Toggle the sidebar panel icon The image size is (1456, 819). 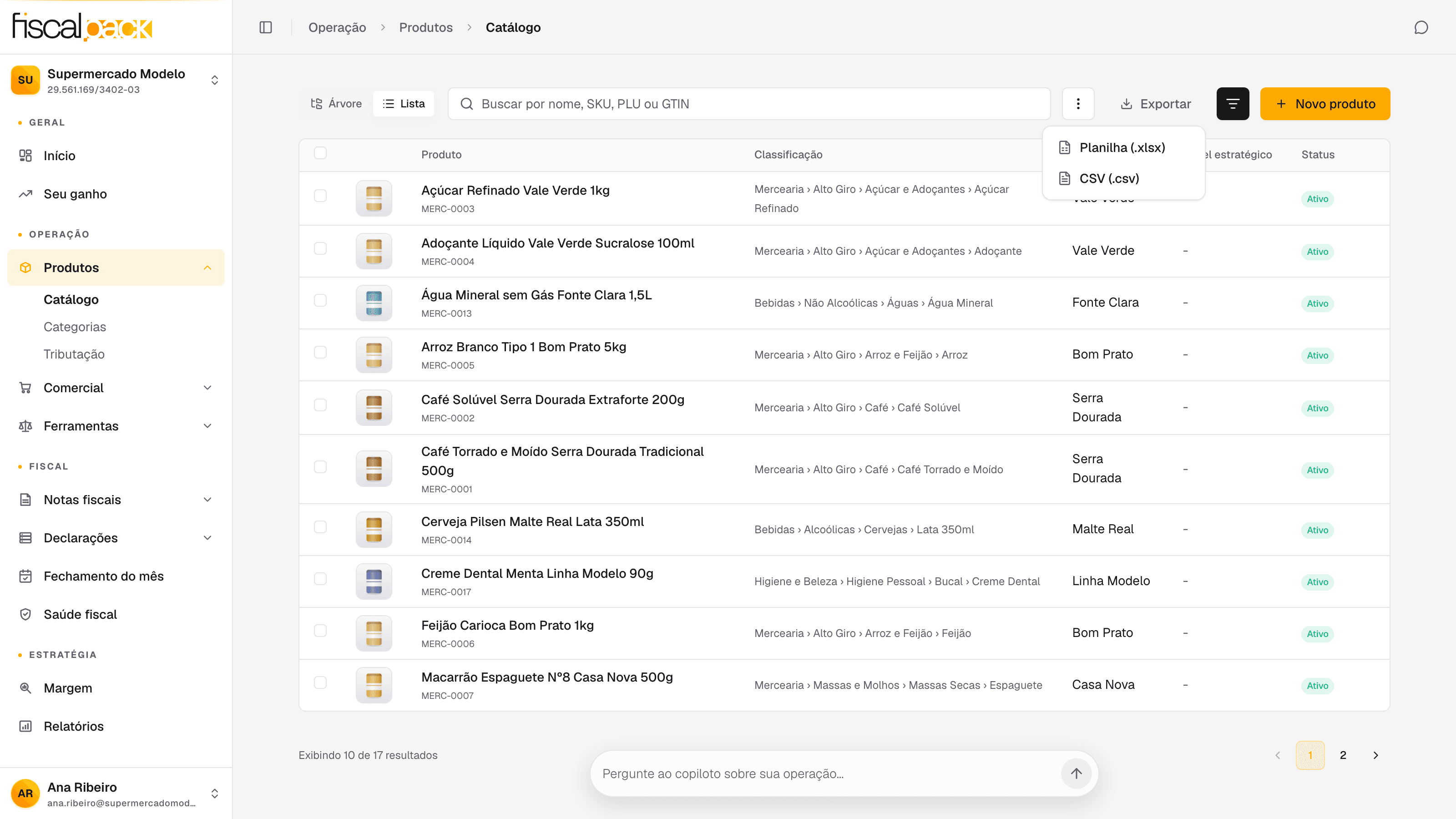(x=266, y=27)
